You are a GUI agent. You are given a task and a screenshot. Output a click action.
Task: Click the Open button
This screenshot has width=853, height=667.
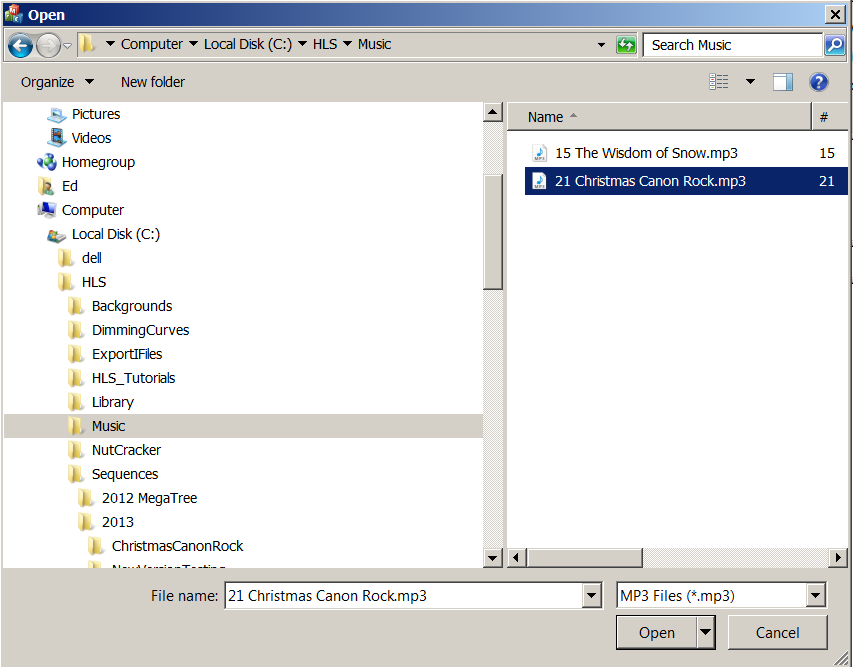pyautogui.click(x=657, y=633)
